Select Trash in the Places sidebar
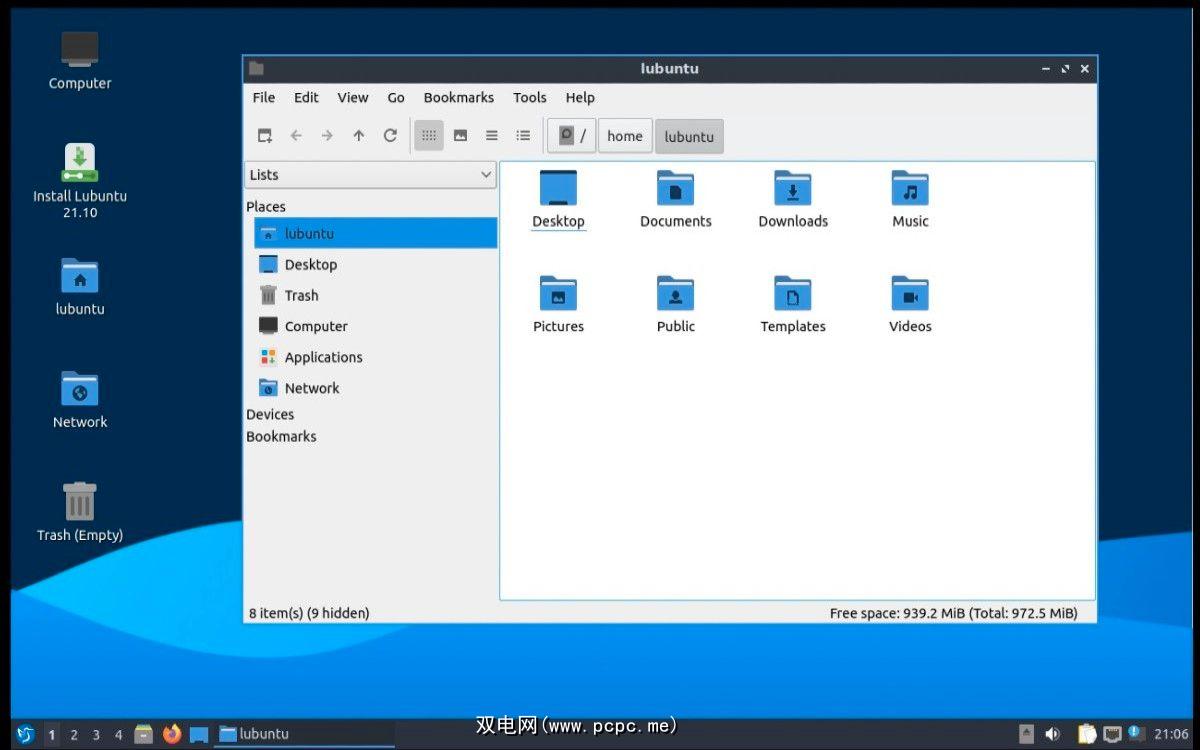The width and height of the screenshot is (1200, 750). tap(301, 295)
